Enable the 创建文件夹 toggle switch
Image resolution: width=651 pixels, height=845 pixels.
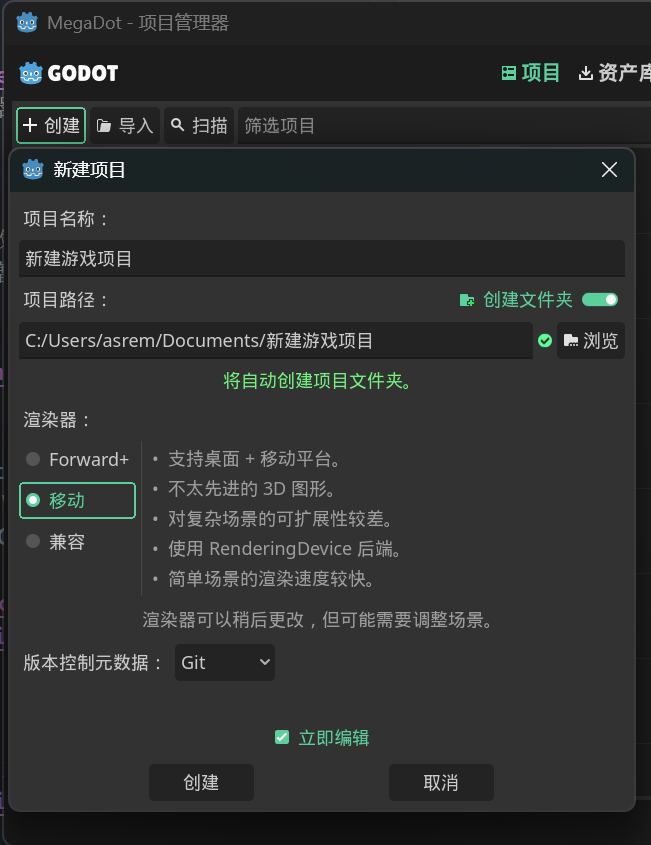click(x=602, y=299)
